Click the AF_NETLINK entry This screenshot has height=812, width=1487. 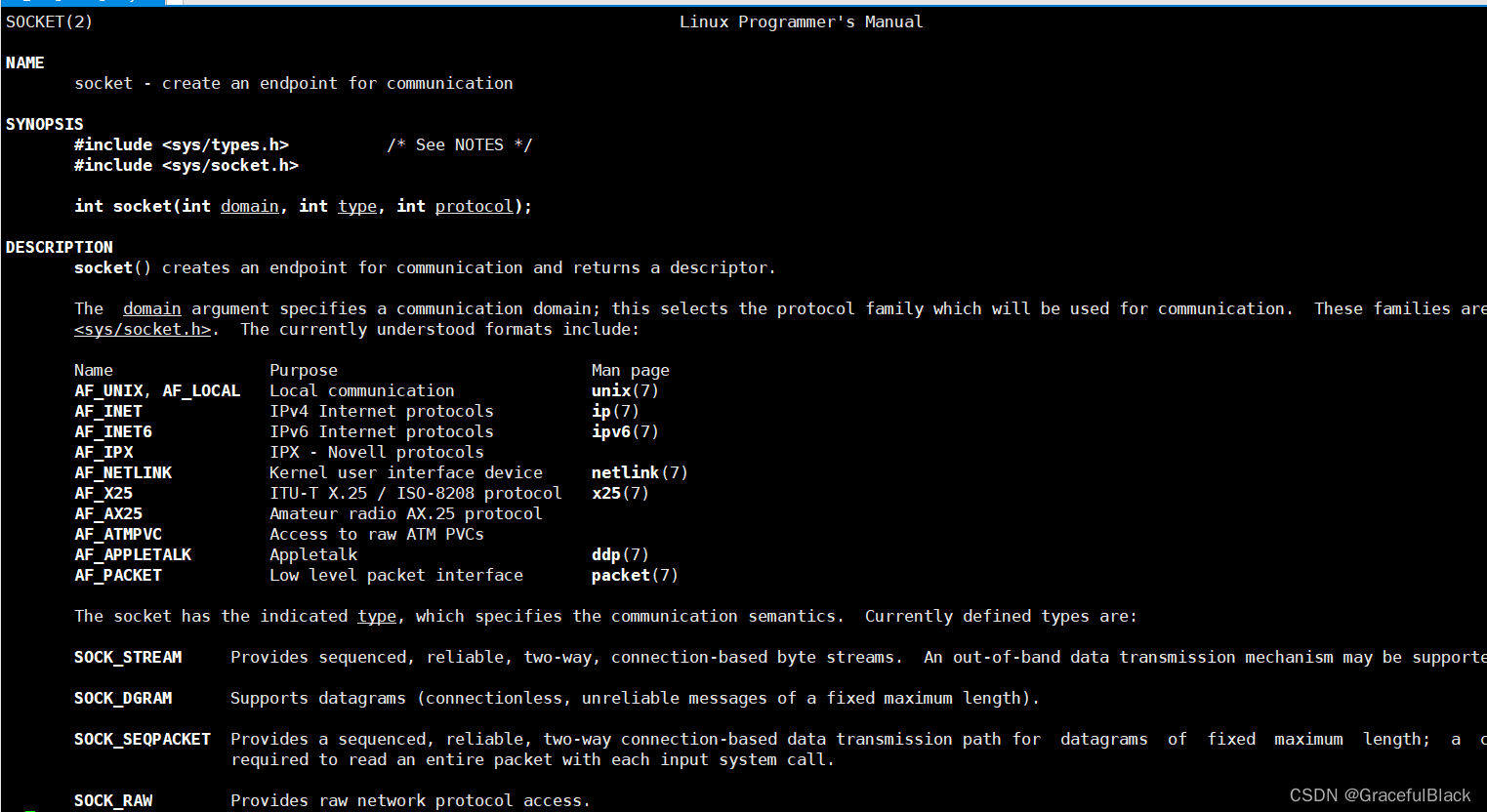tap(123, 472)
